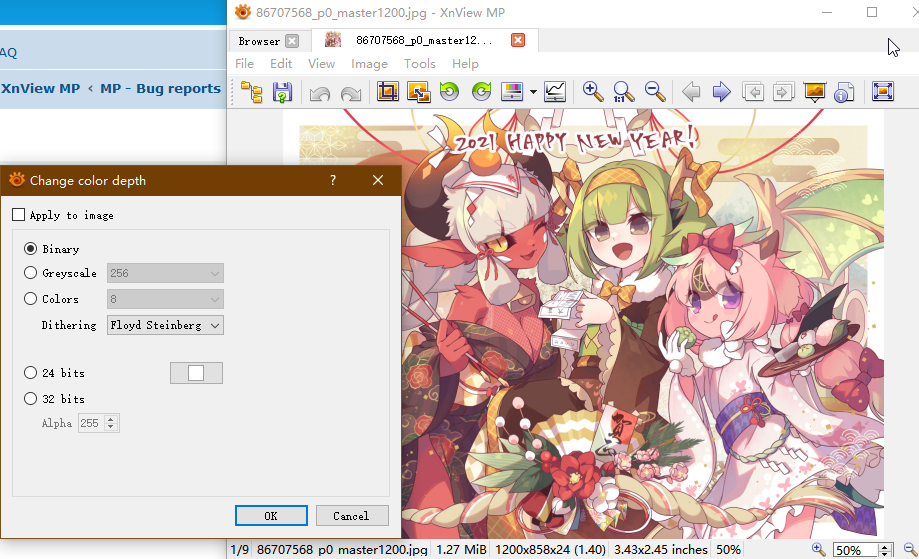Select the Greyscale radio option
Screen dimensions: 919x559
pos(30,273)
